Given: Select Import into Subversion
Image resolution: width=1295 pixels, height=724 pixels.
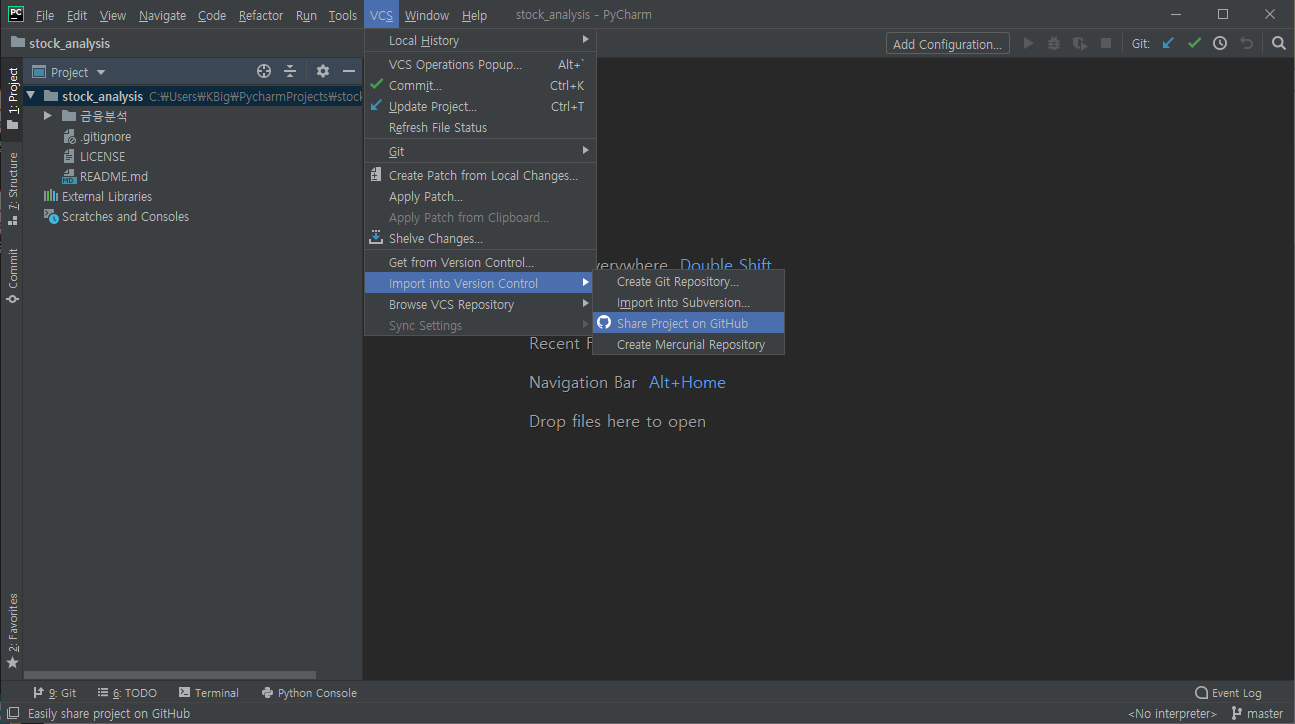Looking at the screenshot, I should (x=688, y=302).
